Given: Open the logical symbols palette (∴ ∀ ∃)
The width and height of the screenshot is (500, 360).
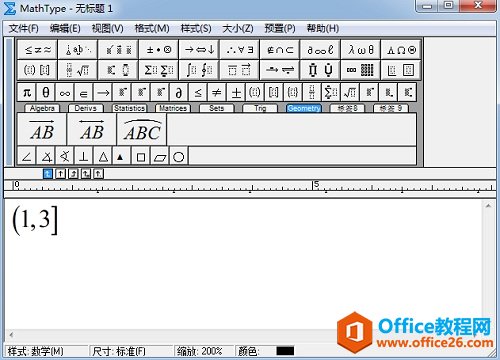Looking at the screenshot, I should [x=239, y=50].
